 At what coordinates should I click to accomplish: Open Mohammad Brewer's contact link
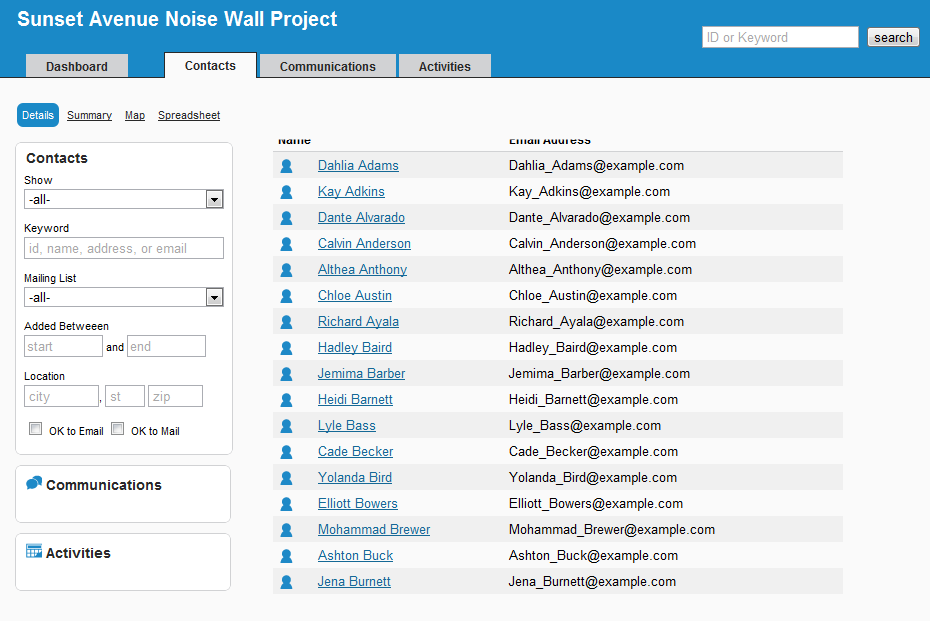374,530
